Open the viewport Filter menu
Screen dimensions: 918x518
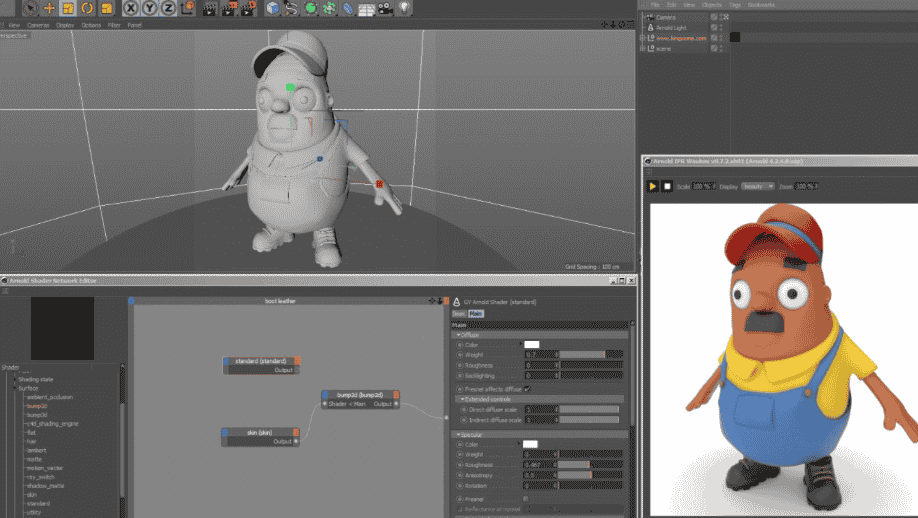click(x=114, y=25)
